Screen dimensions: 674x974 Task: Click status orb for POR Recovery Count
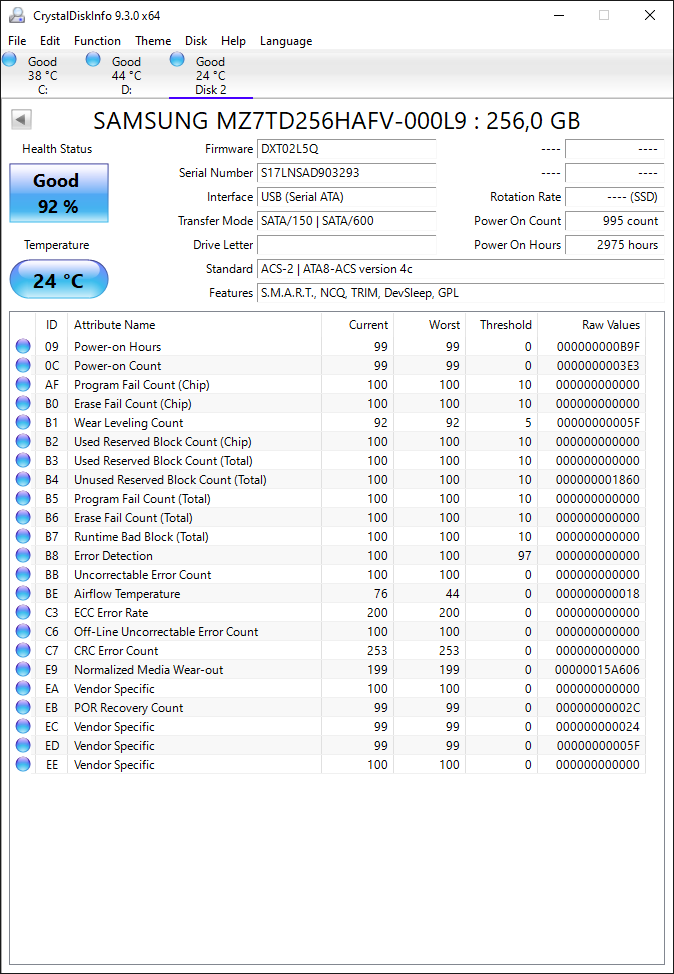point(23,708)
